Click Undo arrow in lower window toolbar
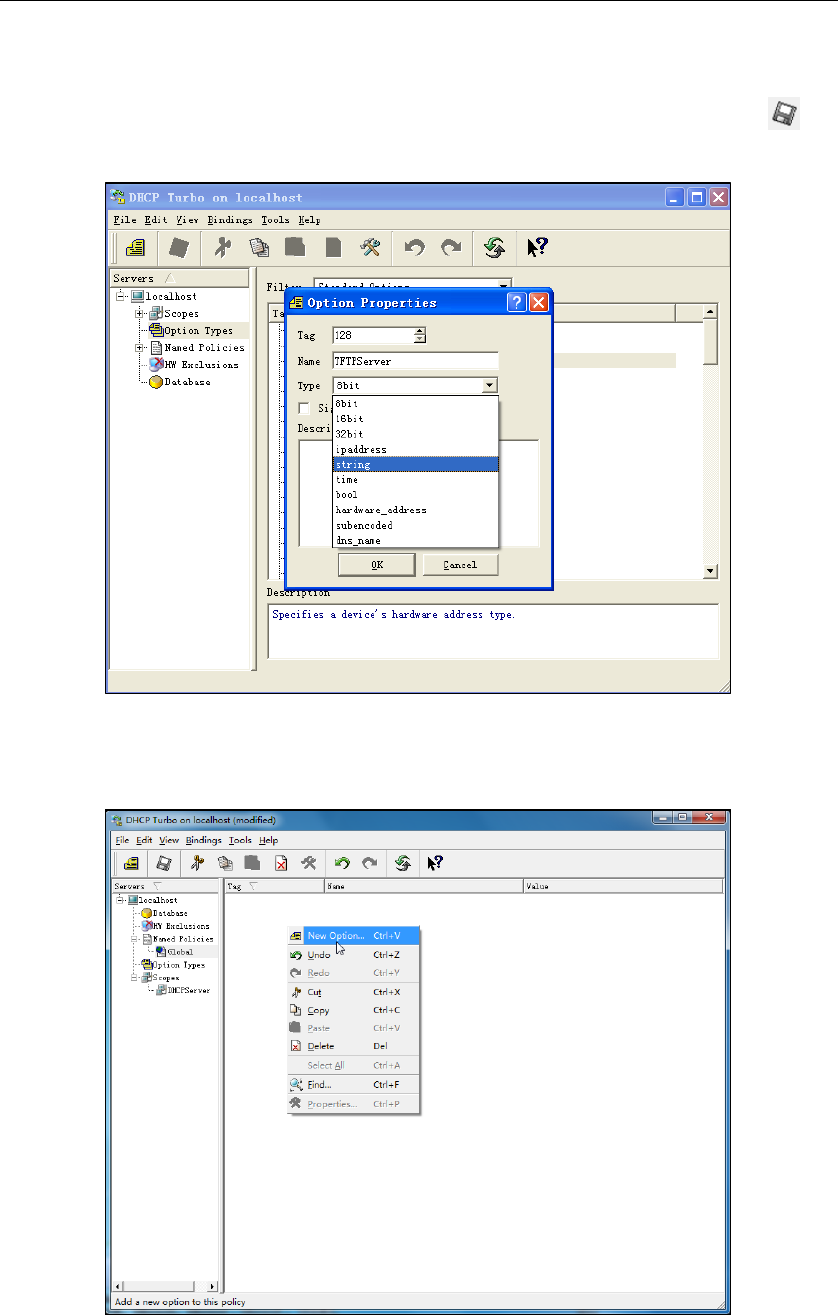Image resolution: width=838 pixels, height=1315 pixels. (342, 863)
